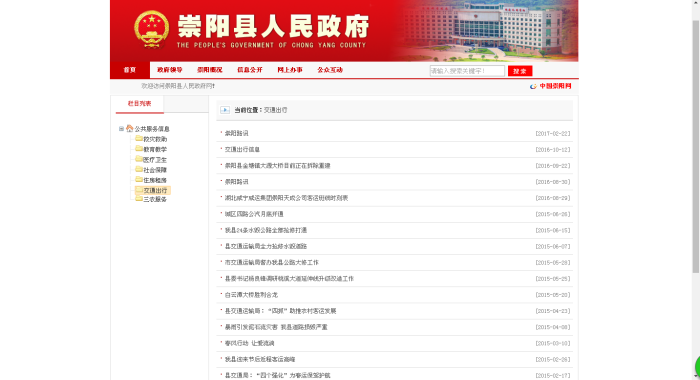700x380 pixels.
Task: Click the red 搜索 button
Action: [x=520, y=71]
